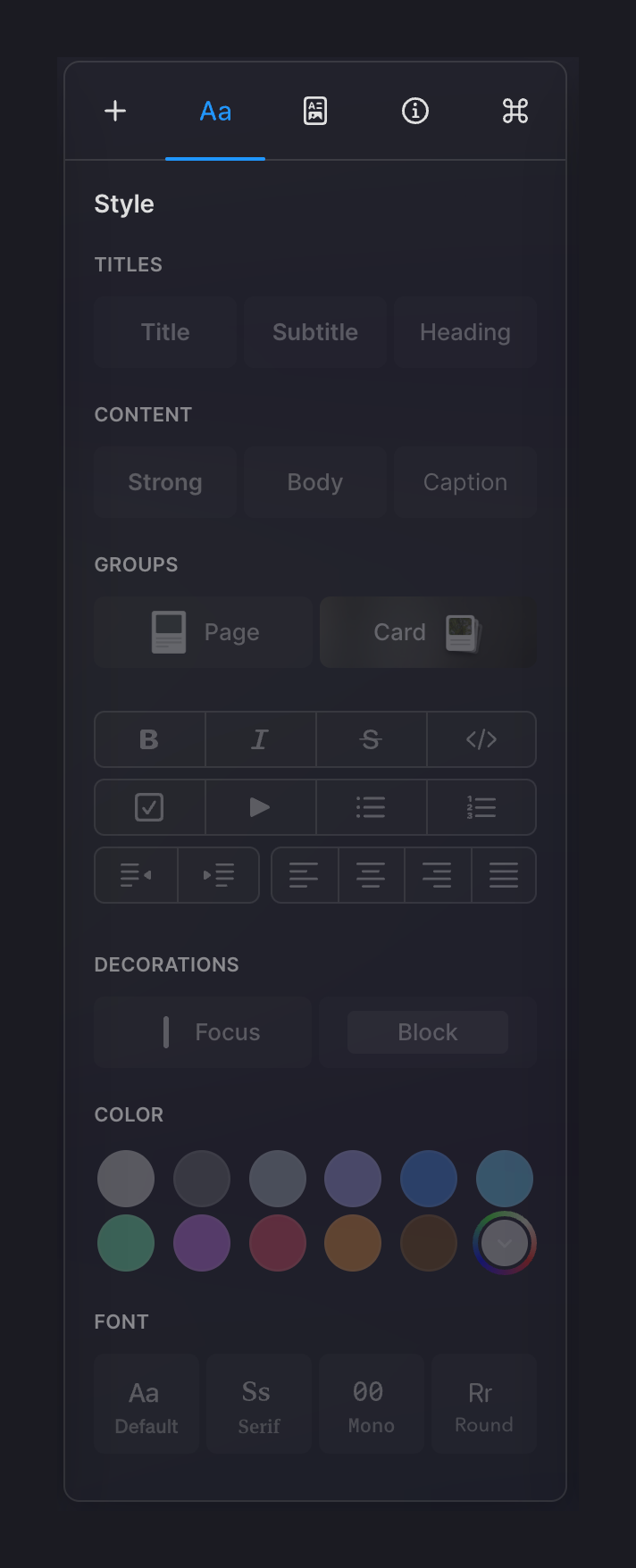This screenshot has height=1568, width=636.
Task: Open the custom color picker dropdown
Action: click(504, 1243)
